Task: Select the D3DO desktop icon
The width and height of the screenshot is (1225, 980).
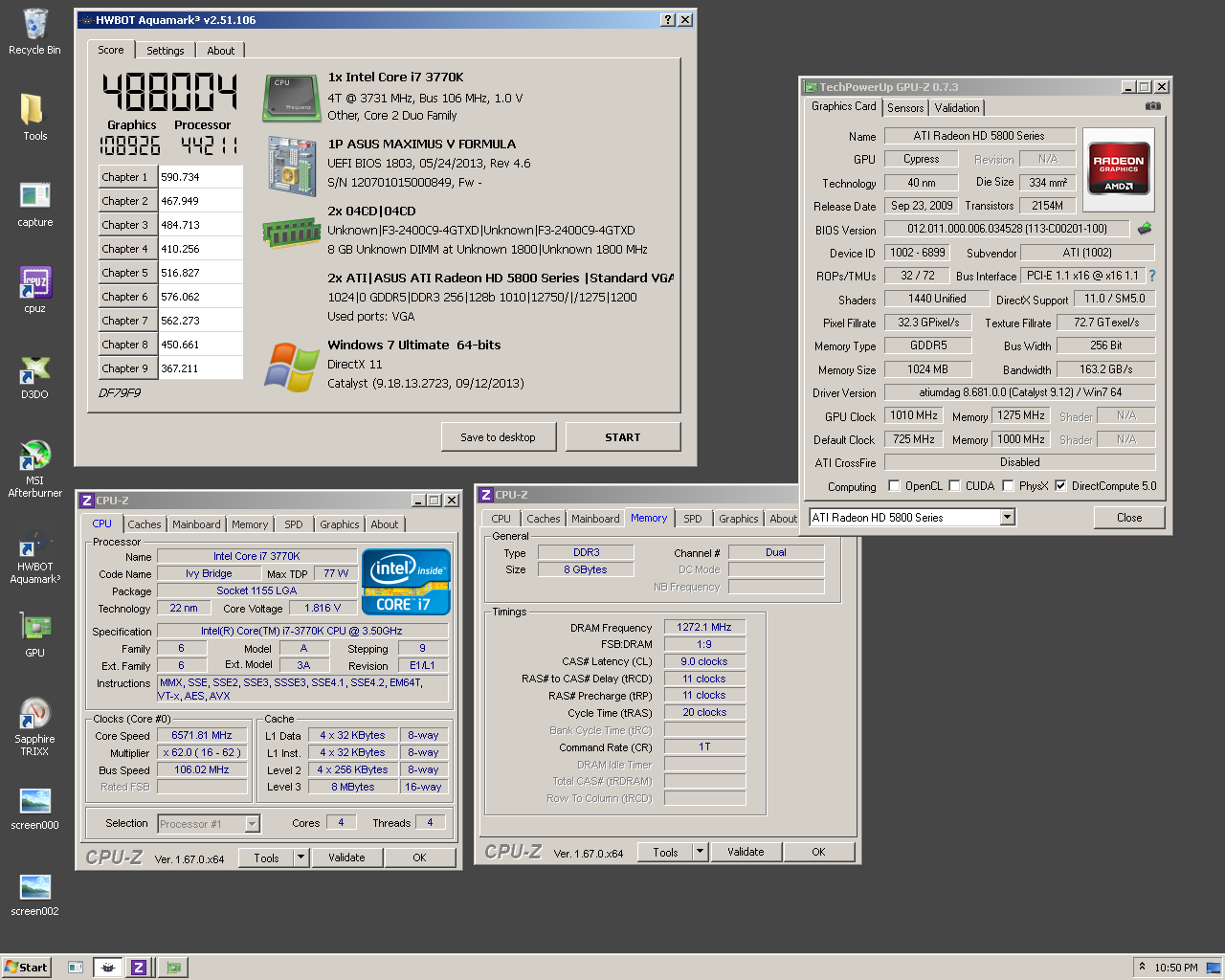Action: pos(34,376)
